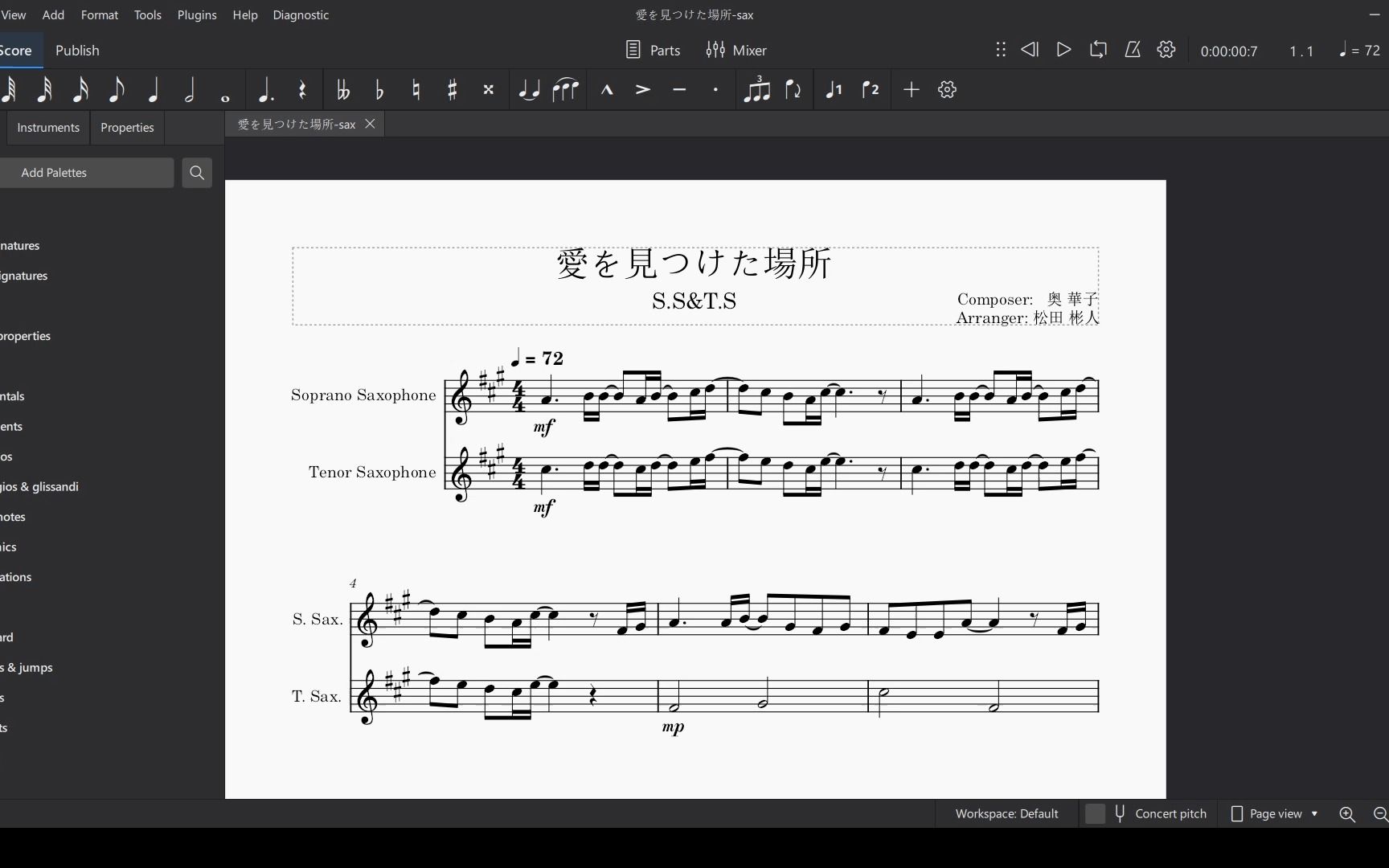Select the 16th note duration
The height and width of the screenshot is (868, 1389).
[x=80, y=90]
